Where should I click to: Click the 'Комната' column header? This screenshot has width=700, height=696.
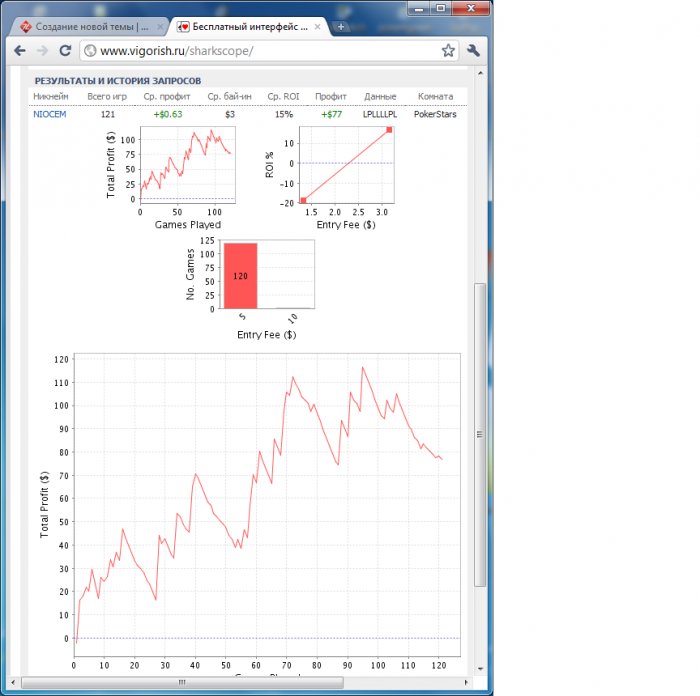pyautogui.click(x=436, y=96)
